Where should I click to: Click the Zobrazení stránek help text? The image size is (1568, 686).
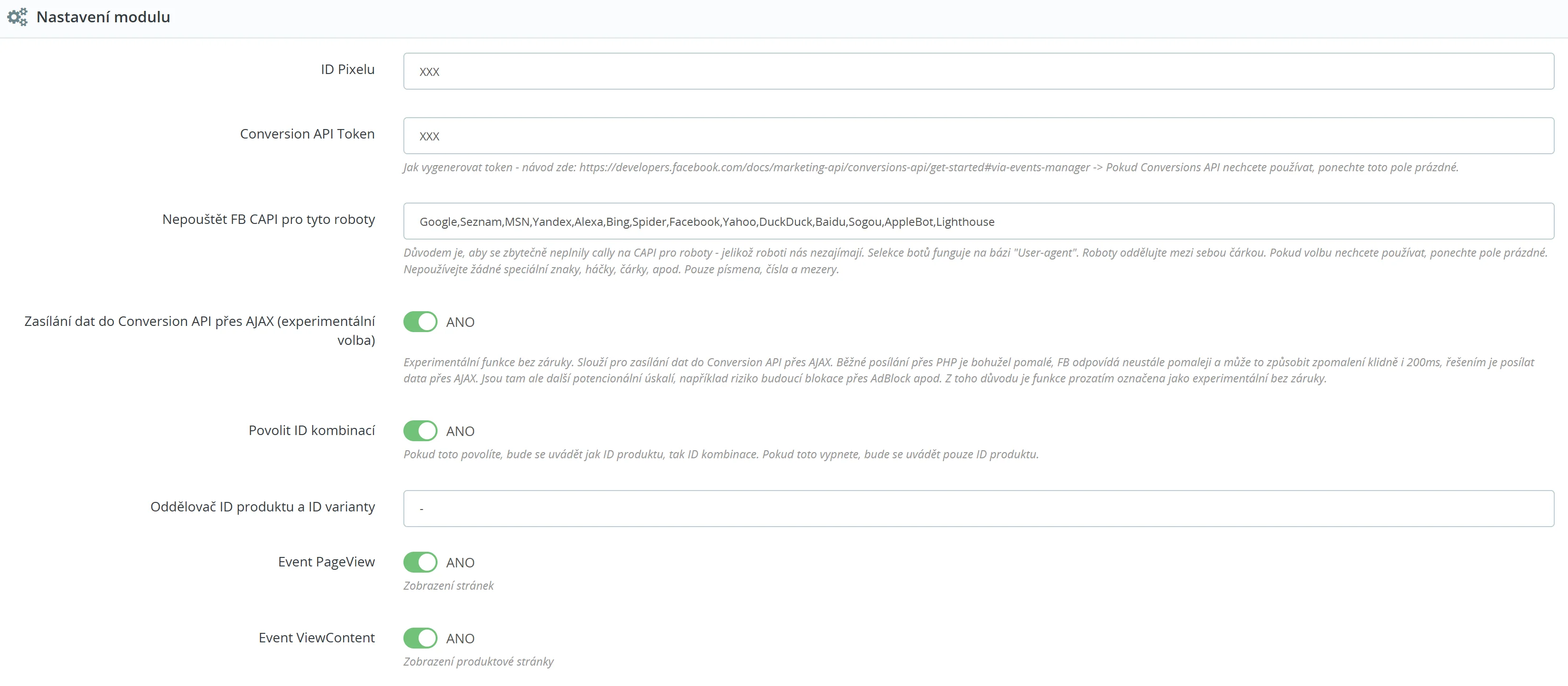click(x=448, y=585)
